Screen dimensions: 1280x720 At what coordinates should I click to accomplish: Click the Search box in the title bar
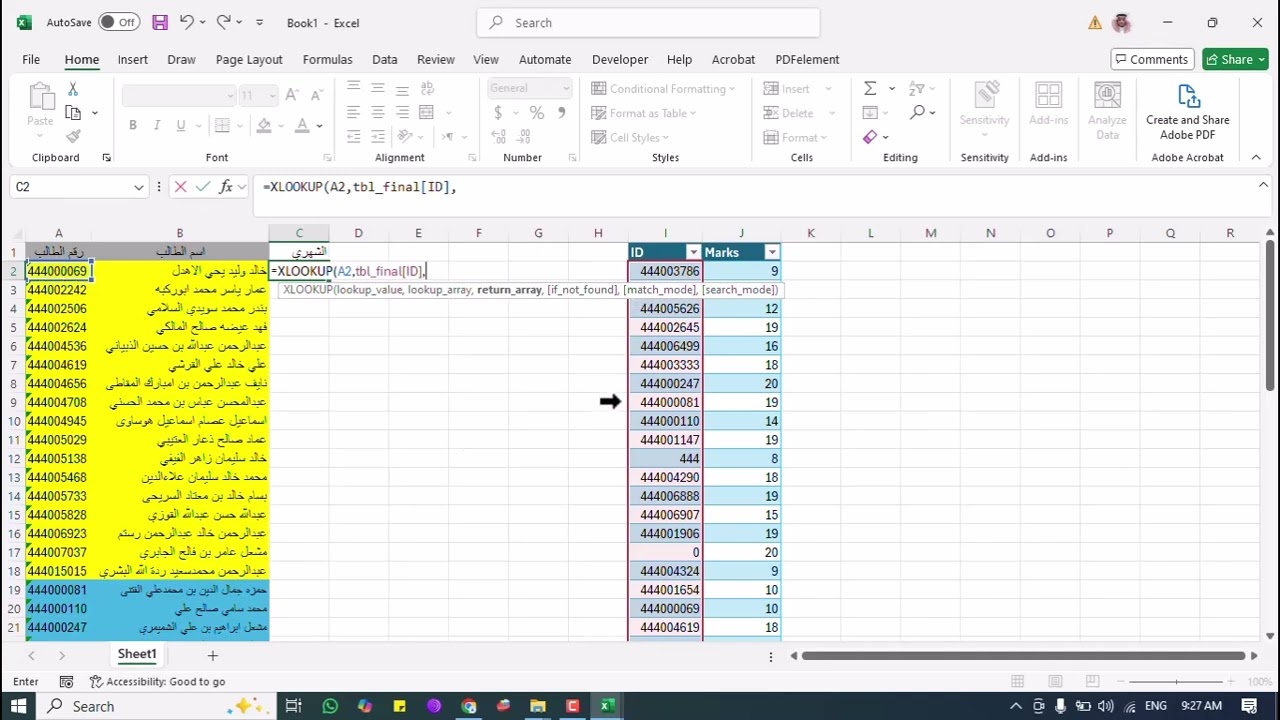point(648,22)
